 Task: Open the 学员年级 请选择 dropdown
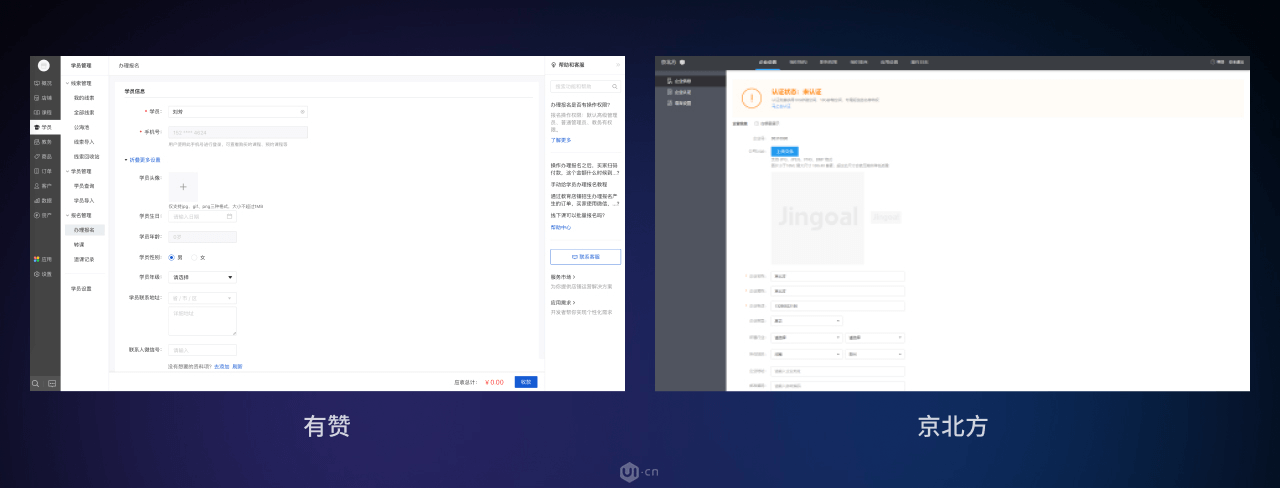point(202,277)
